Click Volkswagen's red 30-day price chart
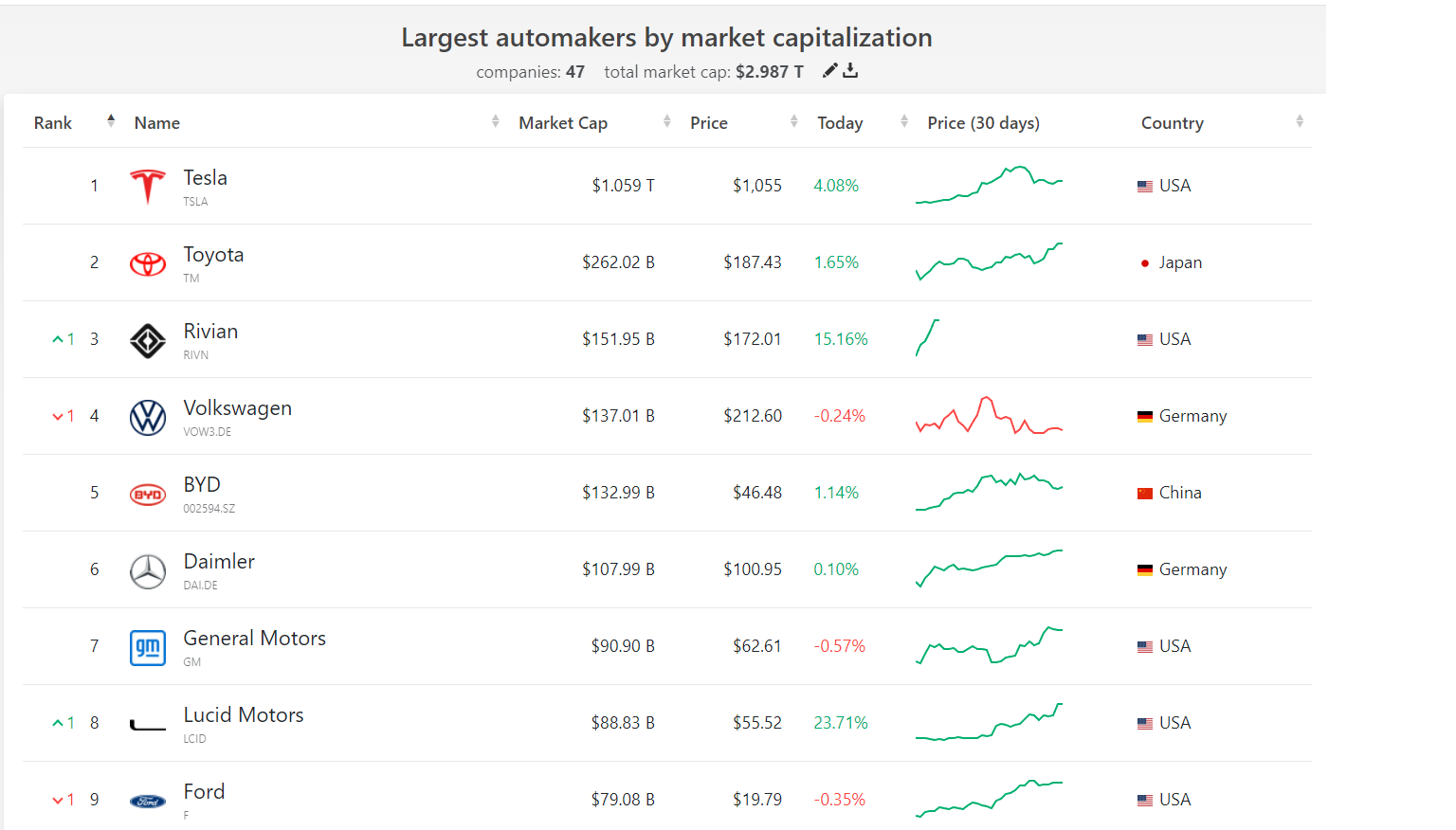Image resolution: width=1456 pixels, height=830 pixels. coord(989,416)
